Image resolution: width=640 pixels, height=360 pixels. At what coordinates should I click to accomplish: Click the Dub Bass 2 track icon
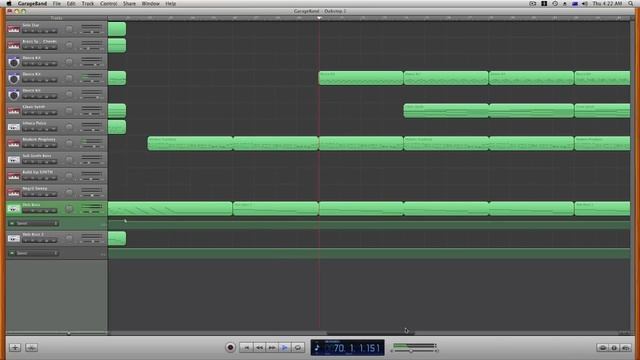coord(13,238)
